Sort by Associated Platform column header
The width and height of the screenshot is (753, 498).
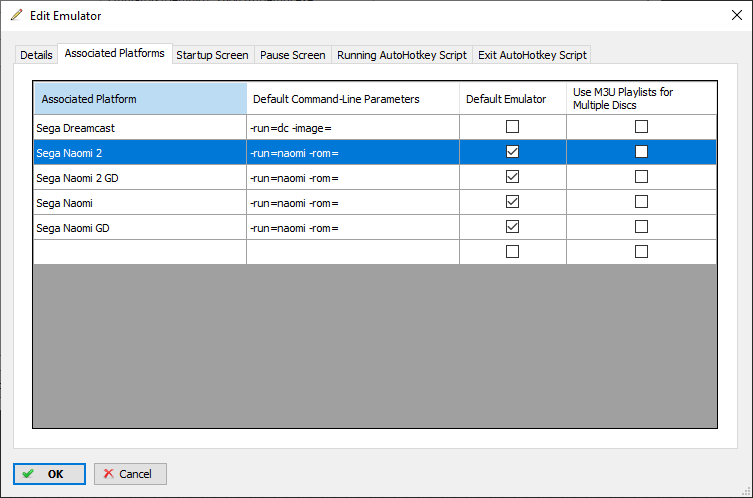(140, 99)
